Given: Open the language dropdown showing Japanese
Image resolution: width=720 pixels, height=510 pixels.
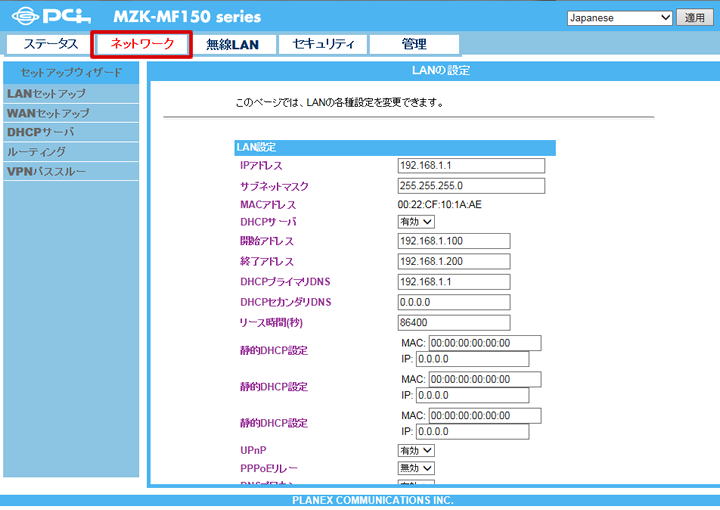Looking at the screenshot, I should pyautogui.click(x=619, y=18).
